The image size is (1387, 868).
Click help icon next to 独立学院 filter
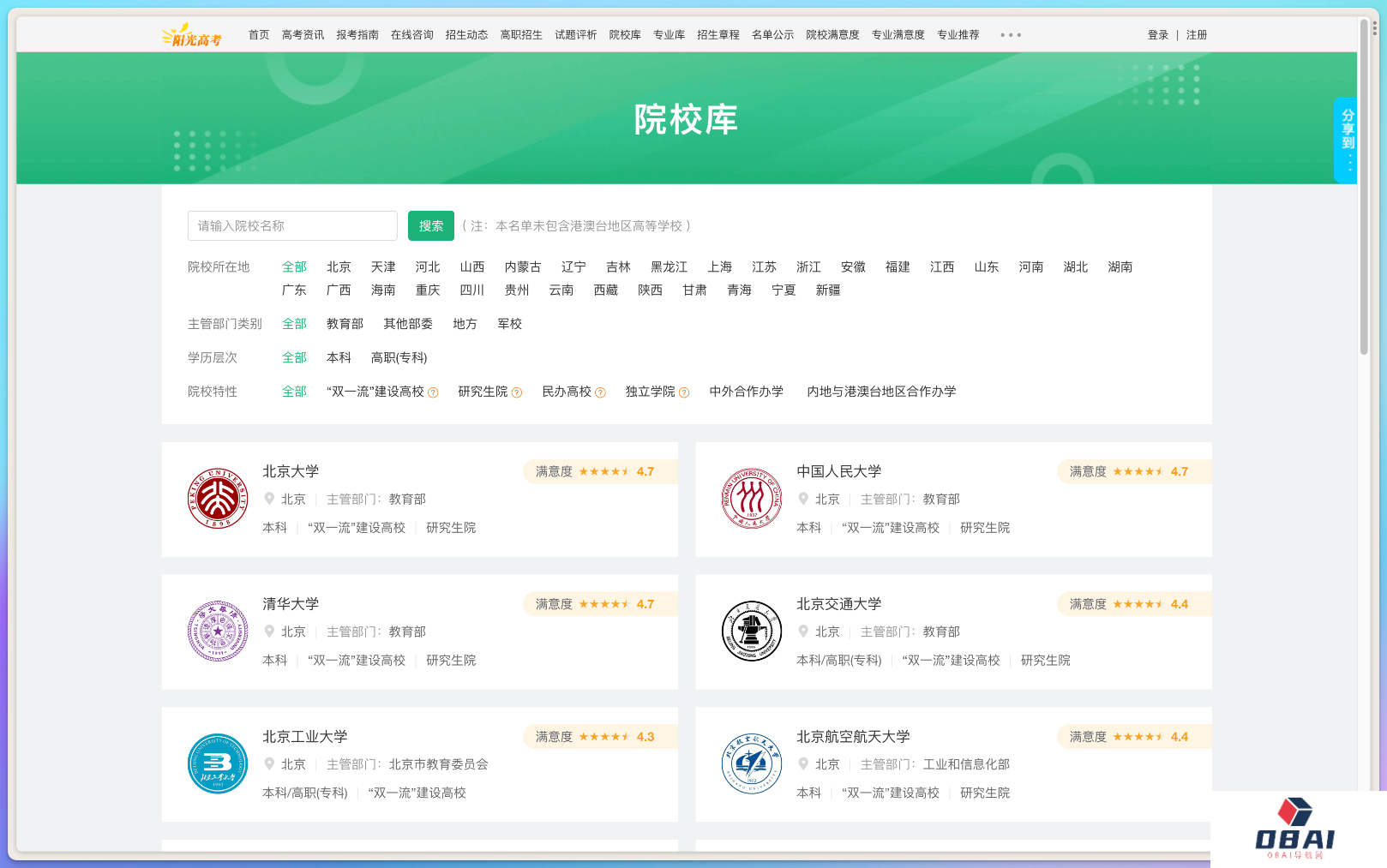point(684,392)
